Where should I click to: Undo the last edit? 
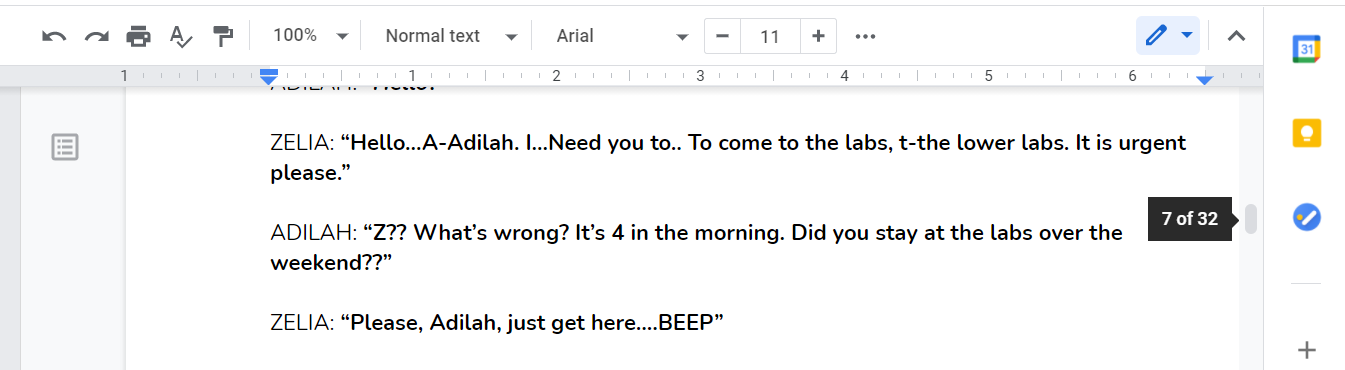(x=54, y=36)
